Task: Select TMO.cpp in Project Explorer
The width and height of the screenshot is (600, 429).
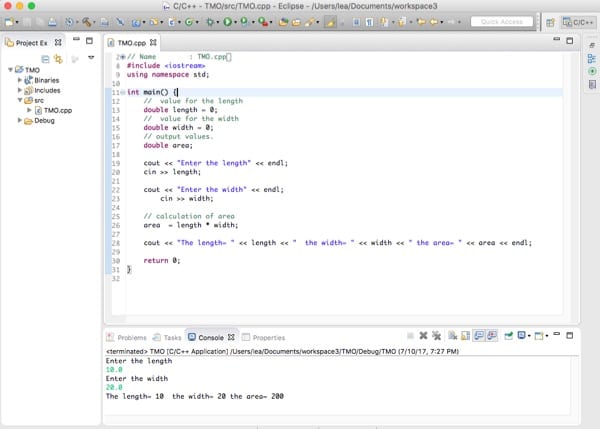Action: point(57,110)
